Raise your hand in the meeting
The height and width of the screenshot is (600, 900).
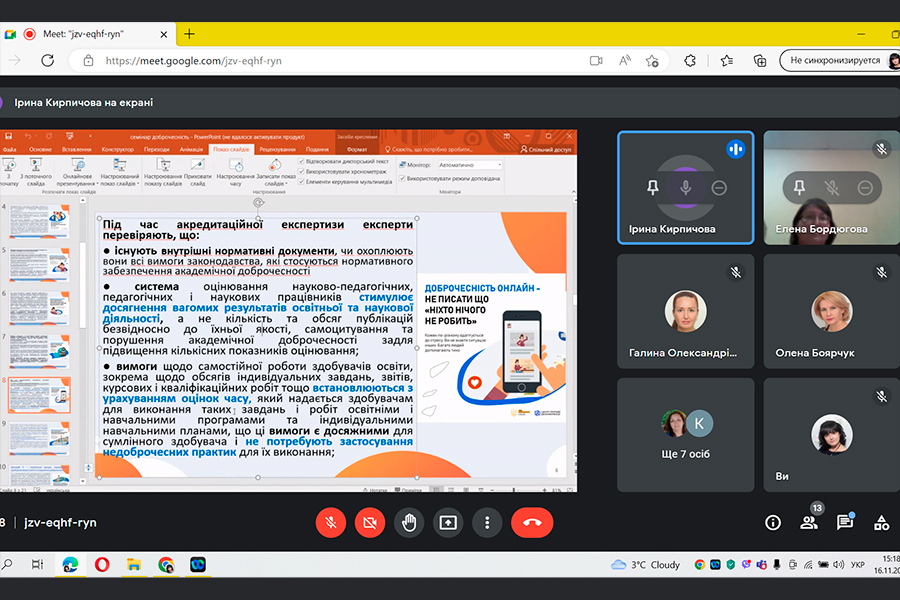(409, 522)
